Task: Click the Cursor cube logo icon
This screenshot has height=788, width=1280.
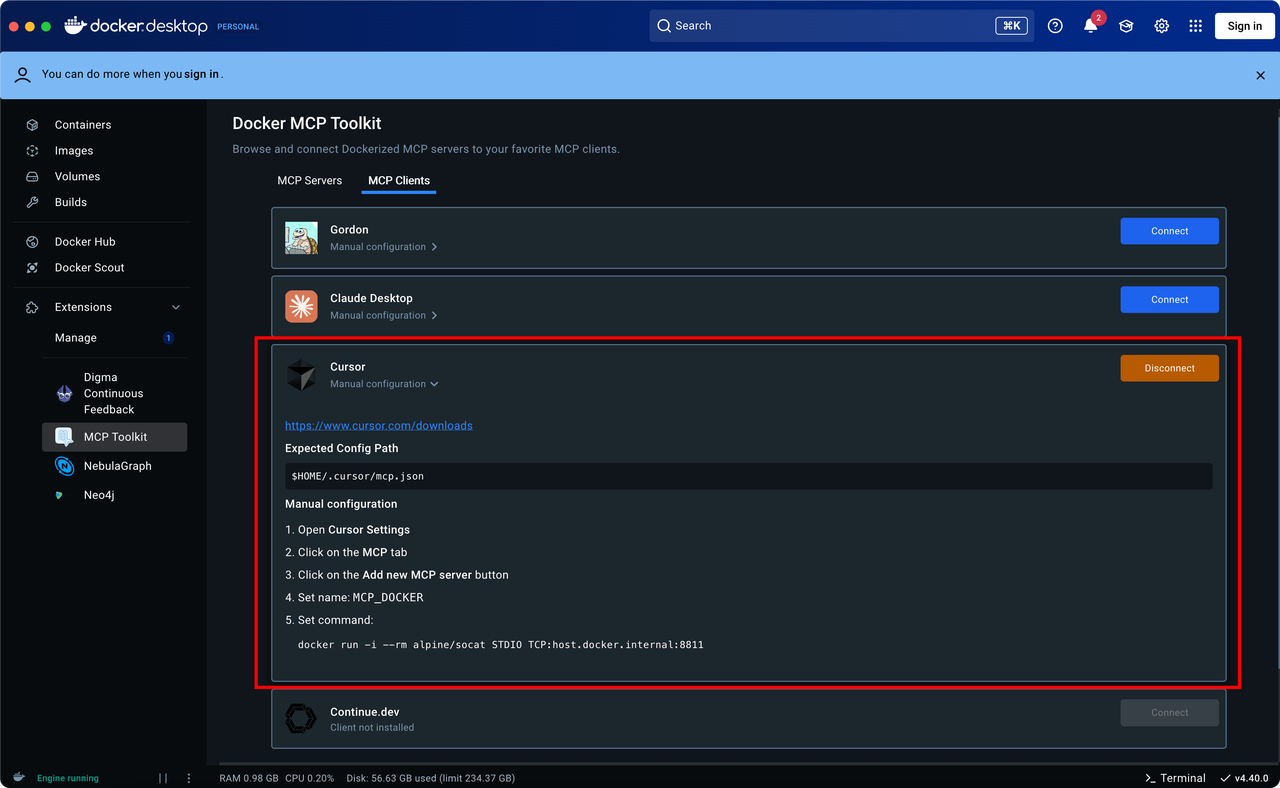Action: tap(301, 375)
